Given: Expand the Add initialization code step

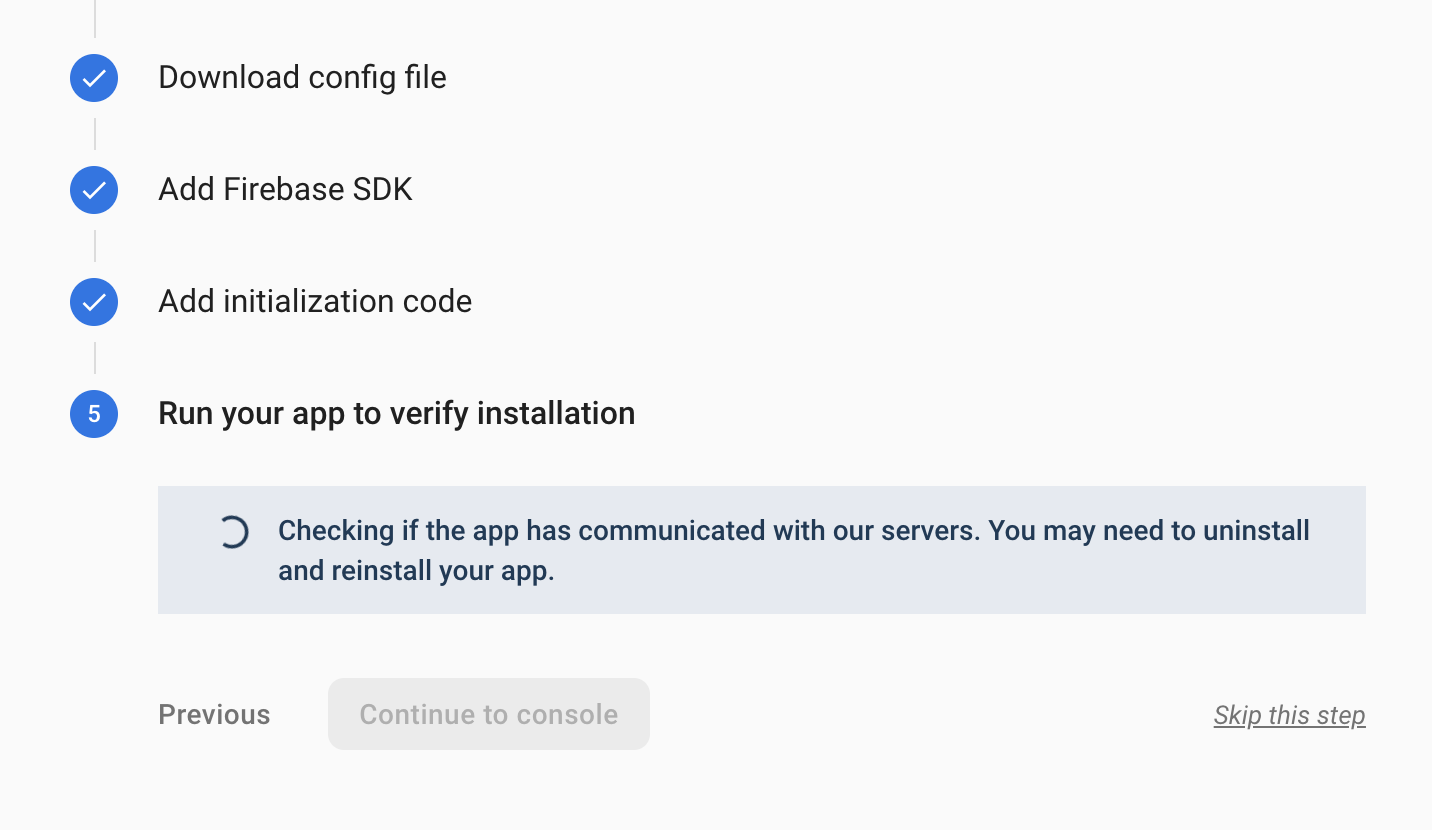Looking at the screenshot, I should (315, 302).
